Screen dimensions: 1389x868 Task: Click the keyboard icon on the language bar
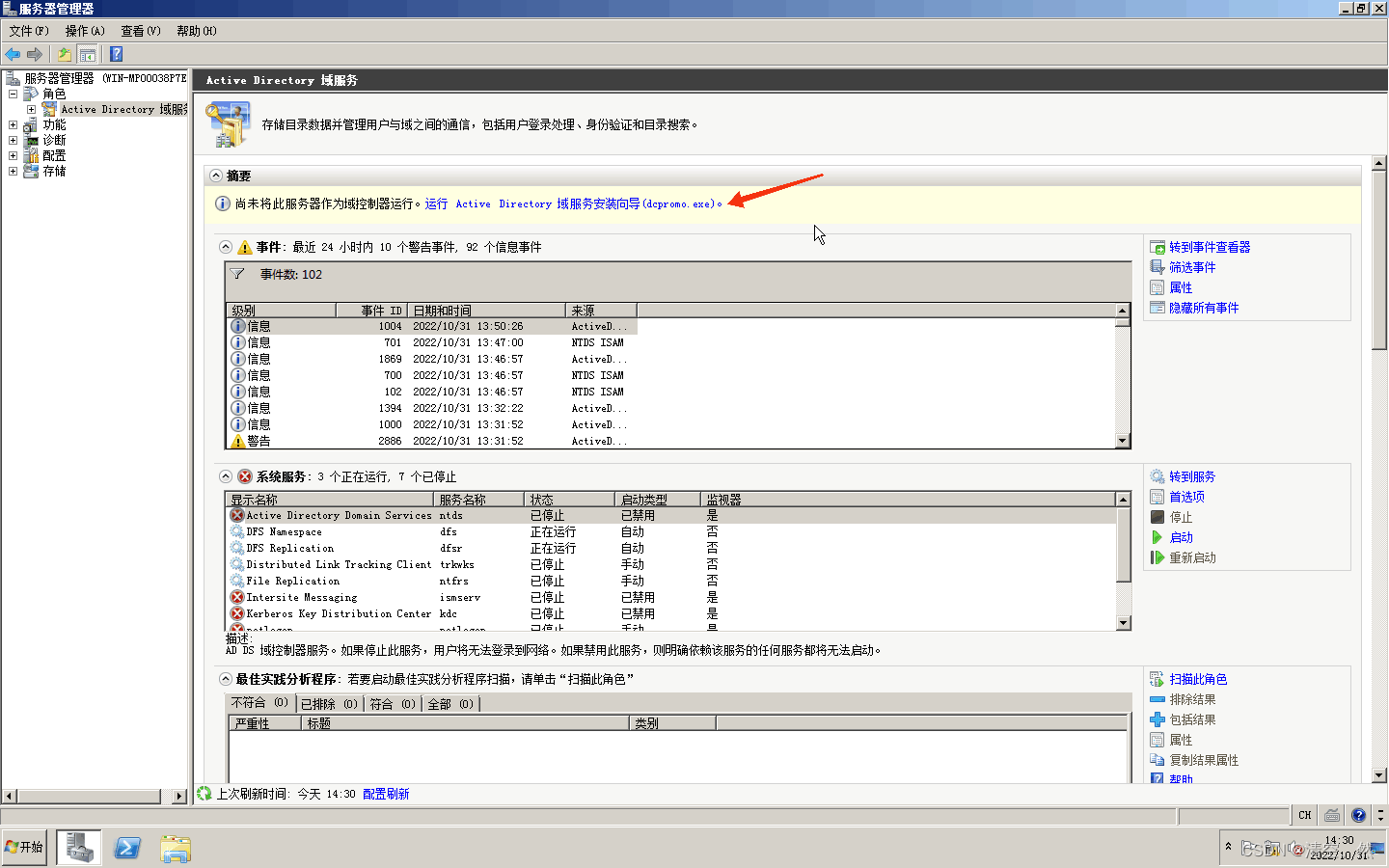pos(1332,815)
